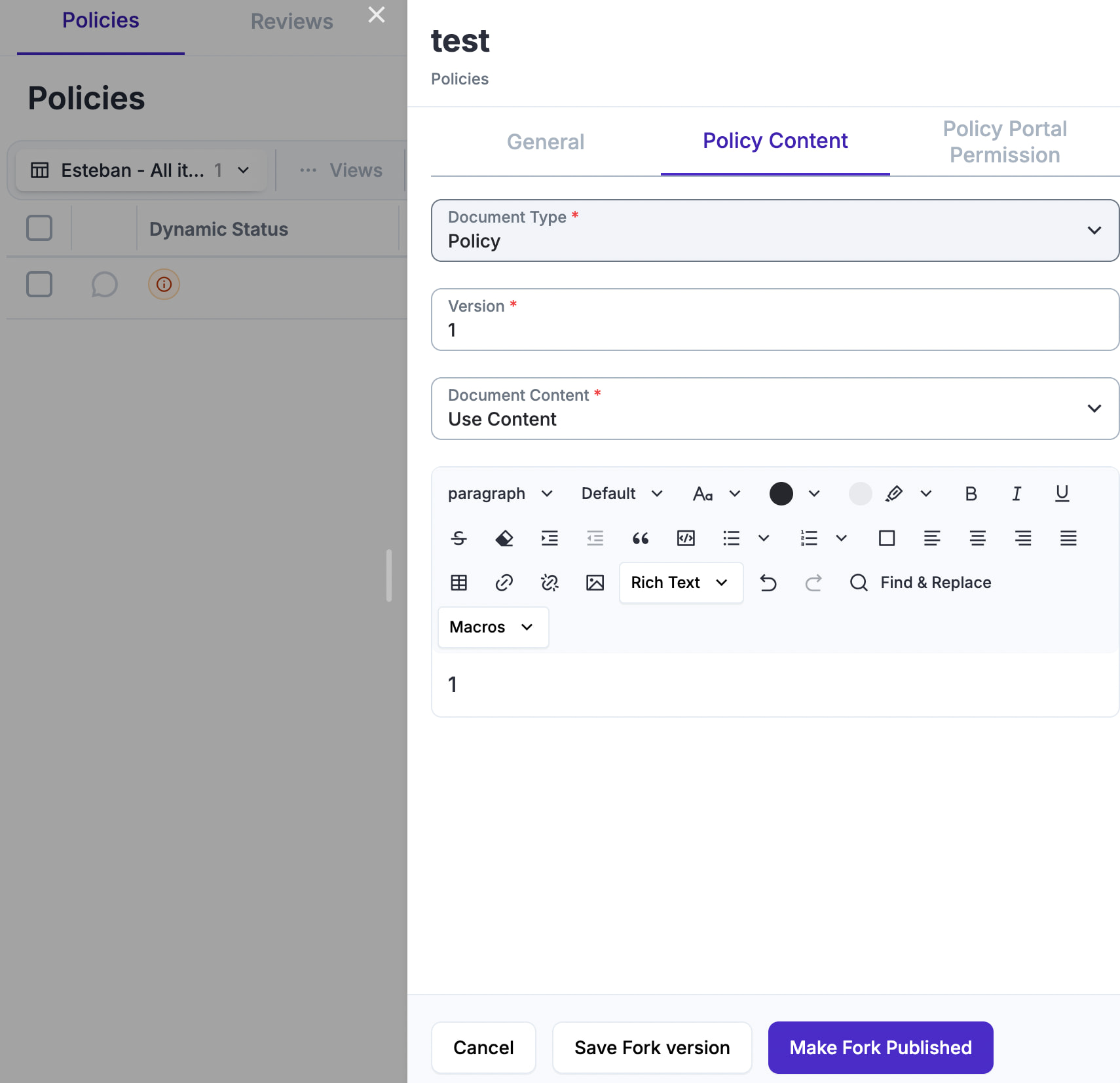1120x1083 pixels.
Task: Insert an image into the content
Action: 595,583
